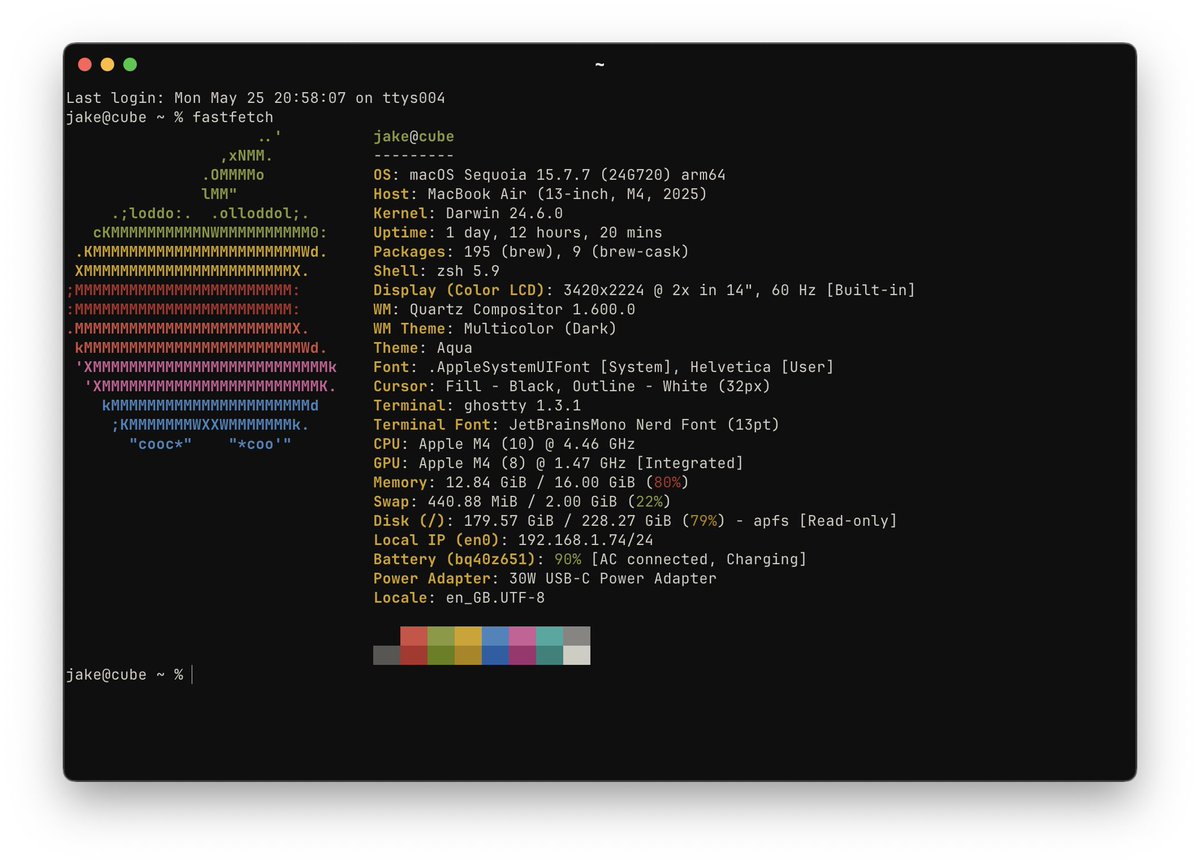
Task: Click the '~' window title
Action: pyautogui.click(x=599, y=65)
